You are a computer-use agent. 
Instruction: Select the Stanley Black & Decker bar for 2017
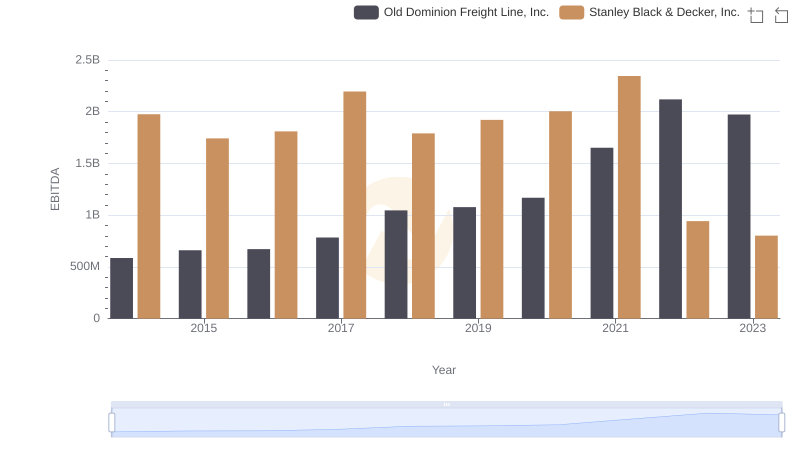point(355,205)
